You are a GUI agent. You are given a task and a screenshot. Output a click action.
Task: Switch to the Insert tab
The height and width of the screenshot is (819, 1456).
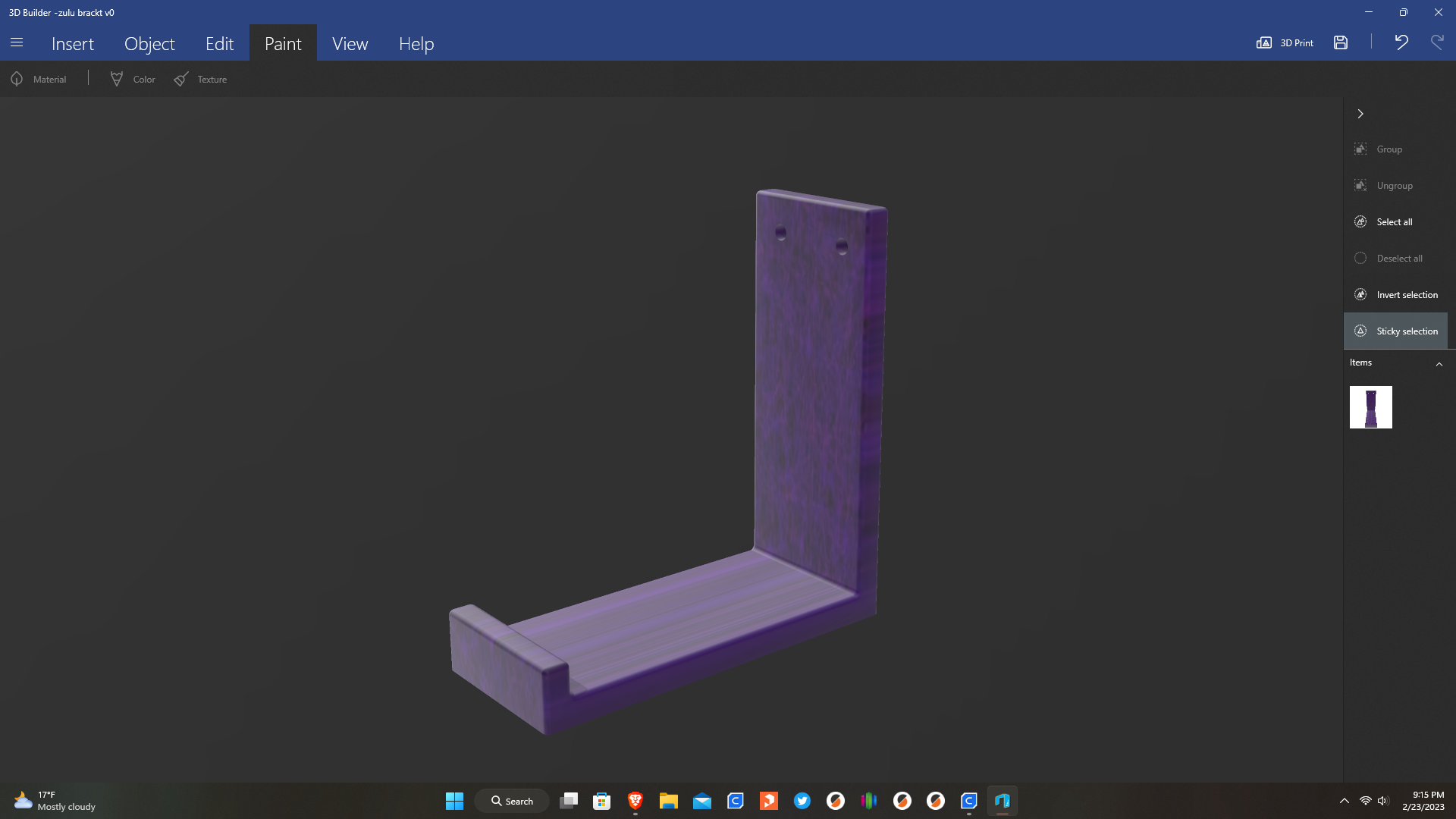pyautogui.click(x=73, y=44)
